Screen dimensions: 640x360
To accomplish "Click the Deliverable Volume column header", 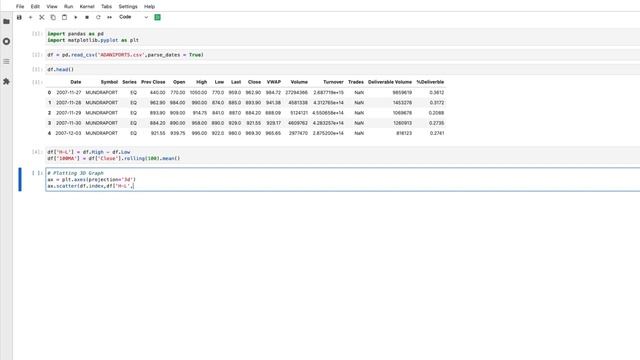I will [x=390, y=82].
